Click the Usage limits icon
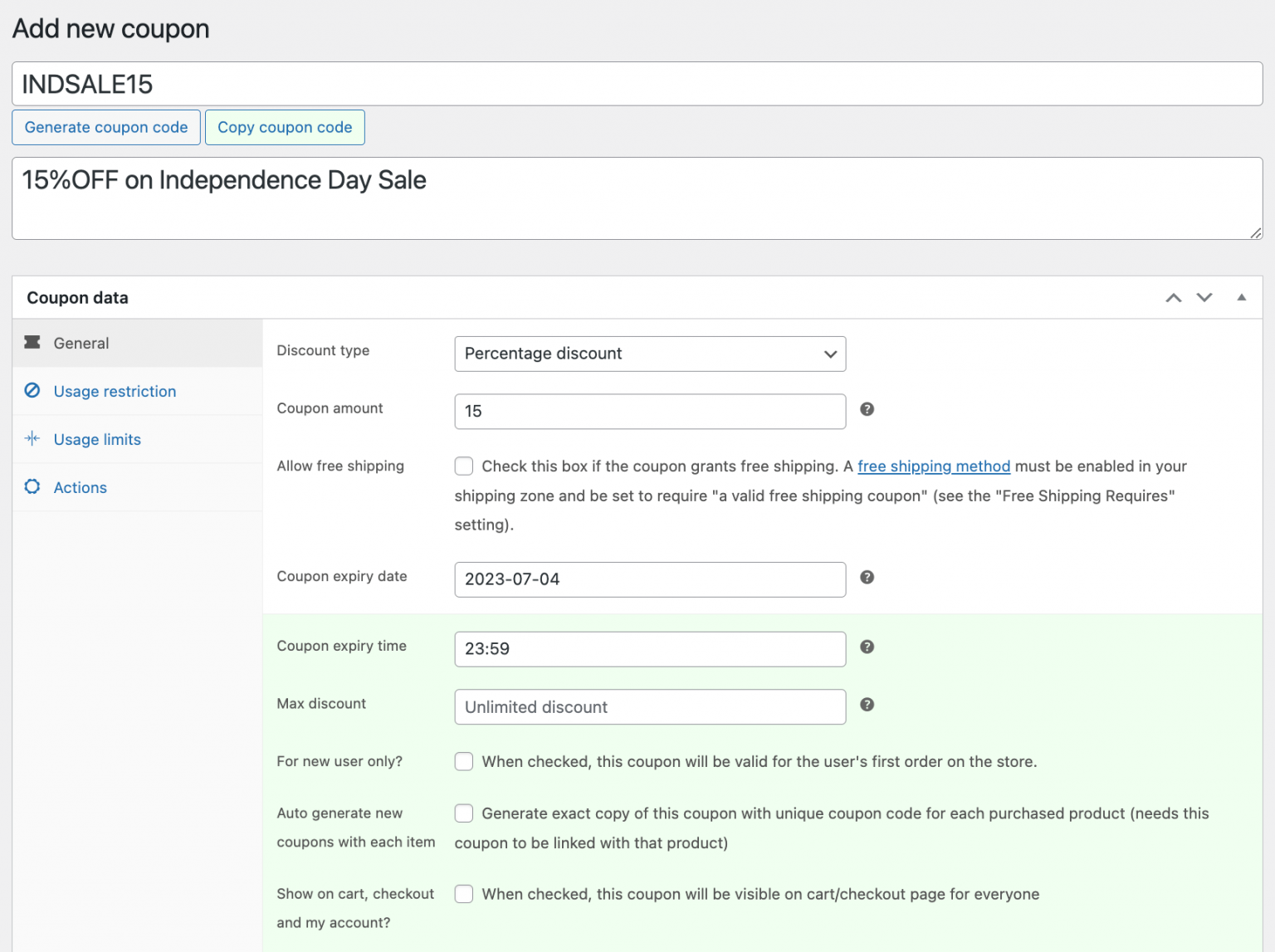The height and width of the screenshot is (952, 1275). click(x=32, y=439)
